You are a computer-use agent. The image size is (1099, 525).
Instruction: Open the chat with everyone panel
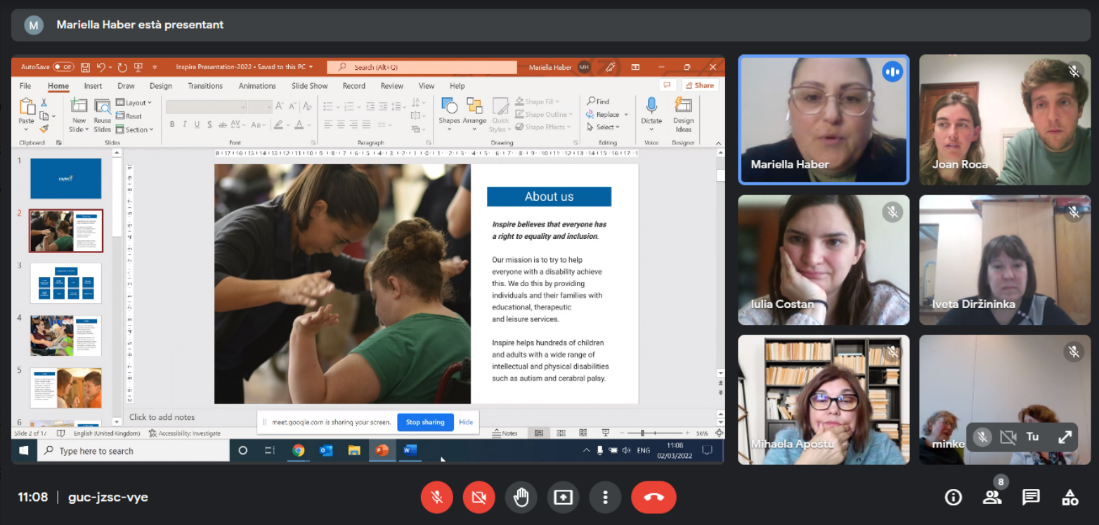tap(1031, 497)
